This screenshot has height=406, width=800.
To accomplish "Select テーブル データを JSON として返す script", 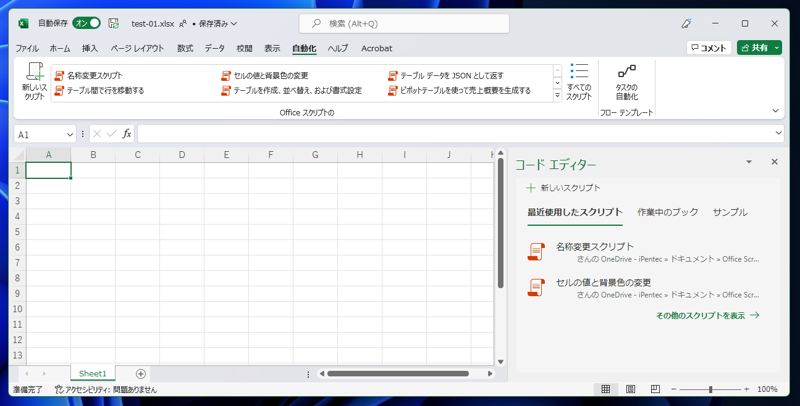I will [445, 75].
